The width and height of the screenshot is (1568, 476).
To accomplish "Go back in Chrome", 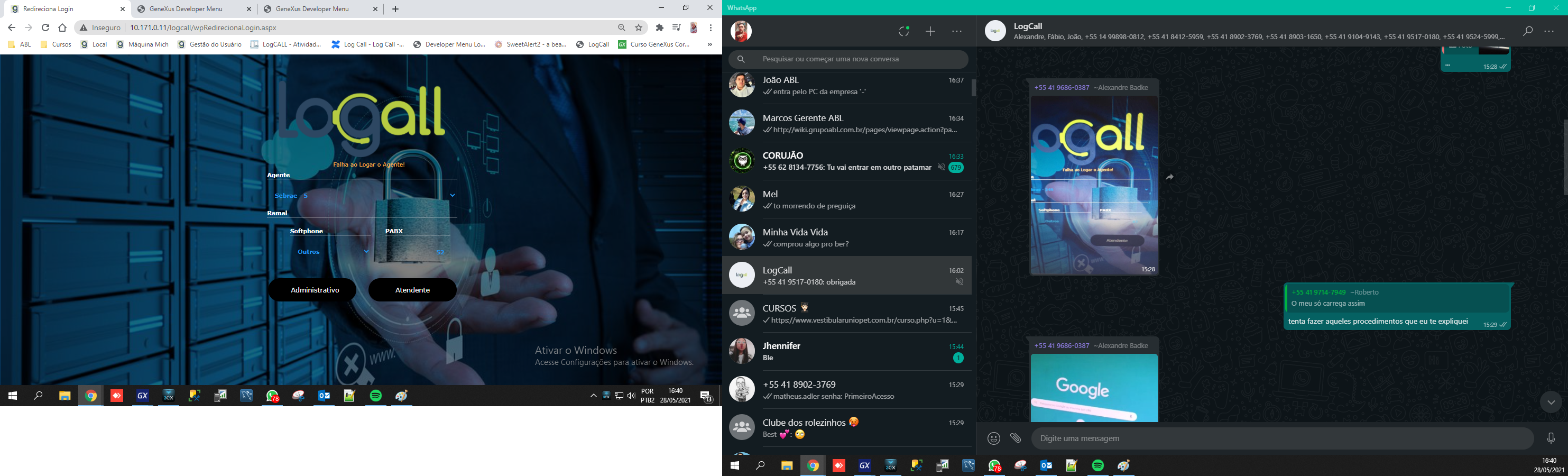I will pos(12,28).
